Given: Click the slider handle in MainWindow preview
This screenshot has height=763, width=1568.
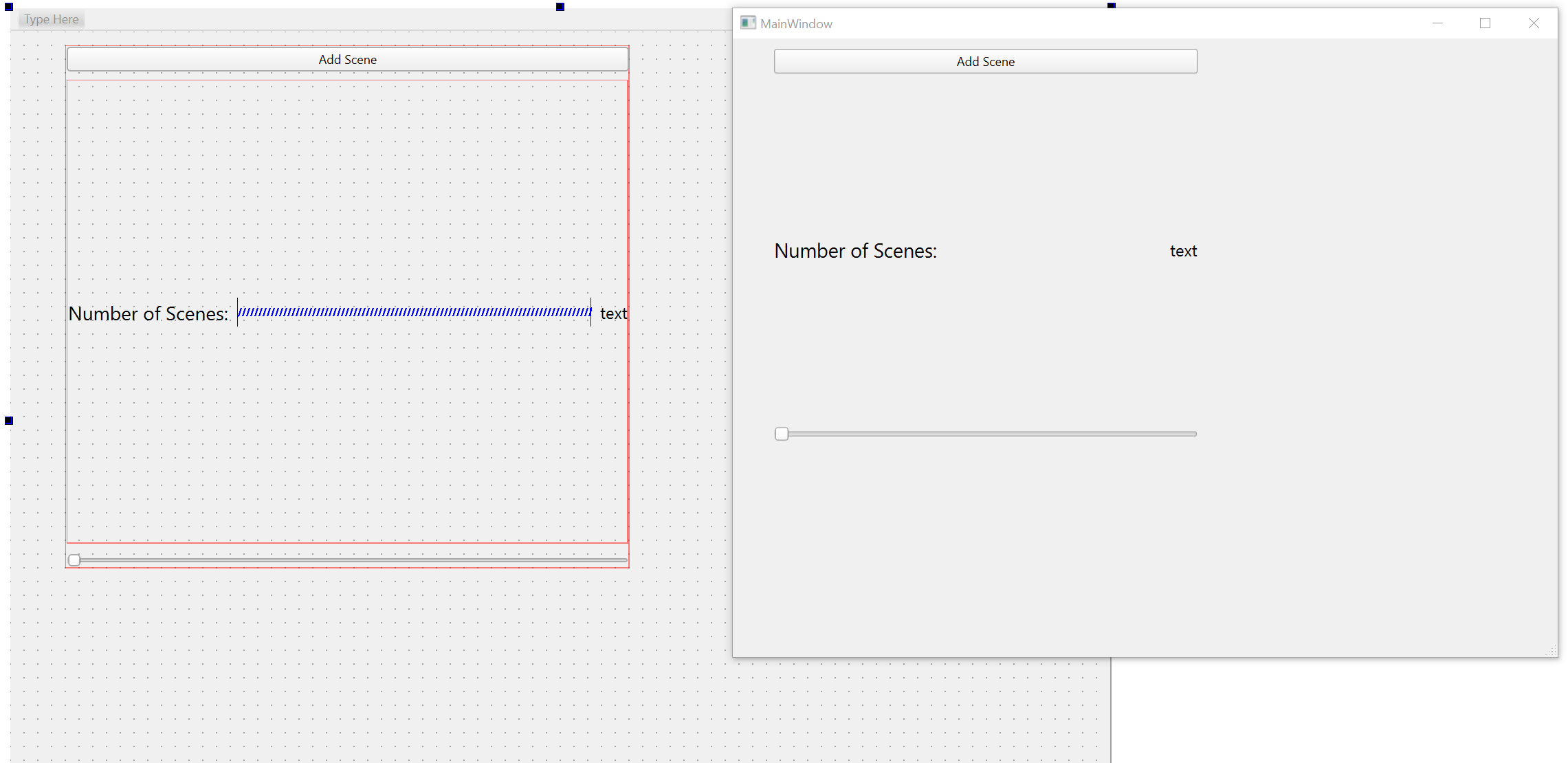Looking at the screenshot, I should [782, 434].
